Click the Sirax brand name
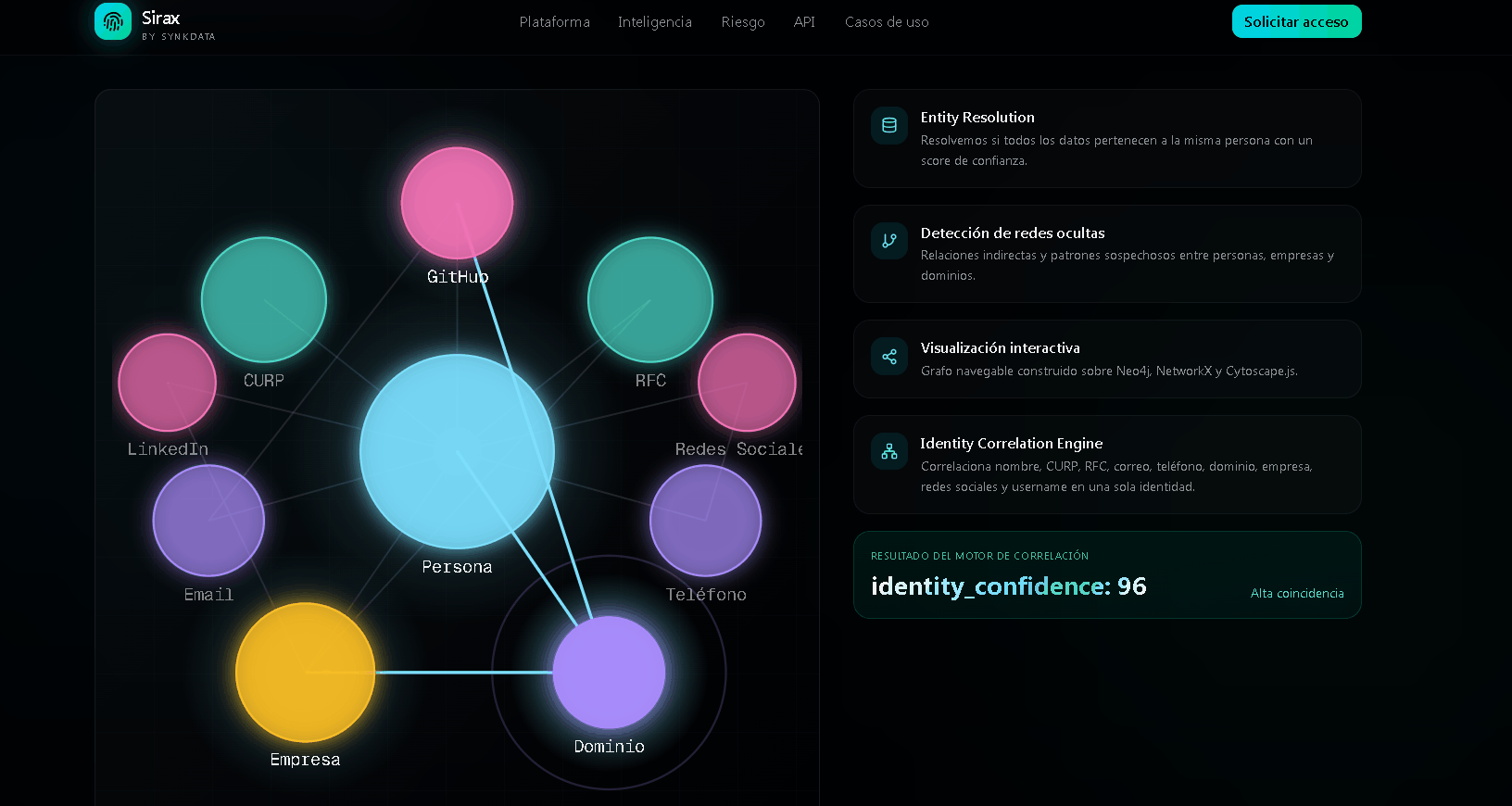This screenshot has width=1512, height=806. tap(160, 18)
